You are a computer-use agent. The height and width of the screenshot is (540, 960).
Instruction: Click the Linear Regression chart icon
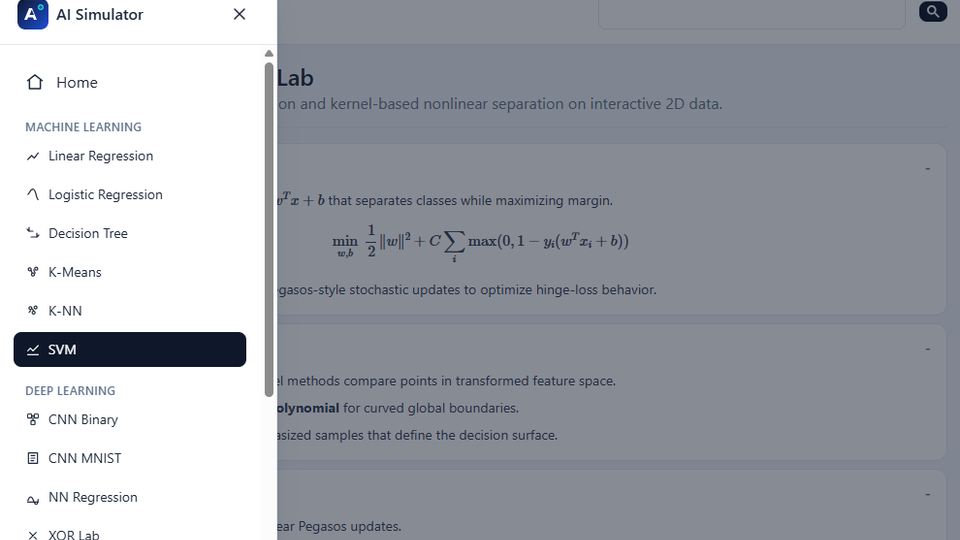(x=33, y=156)
